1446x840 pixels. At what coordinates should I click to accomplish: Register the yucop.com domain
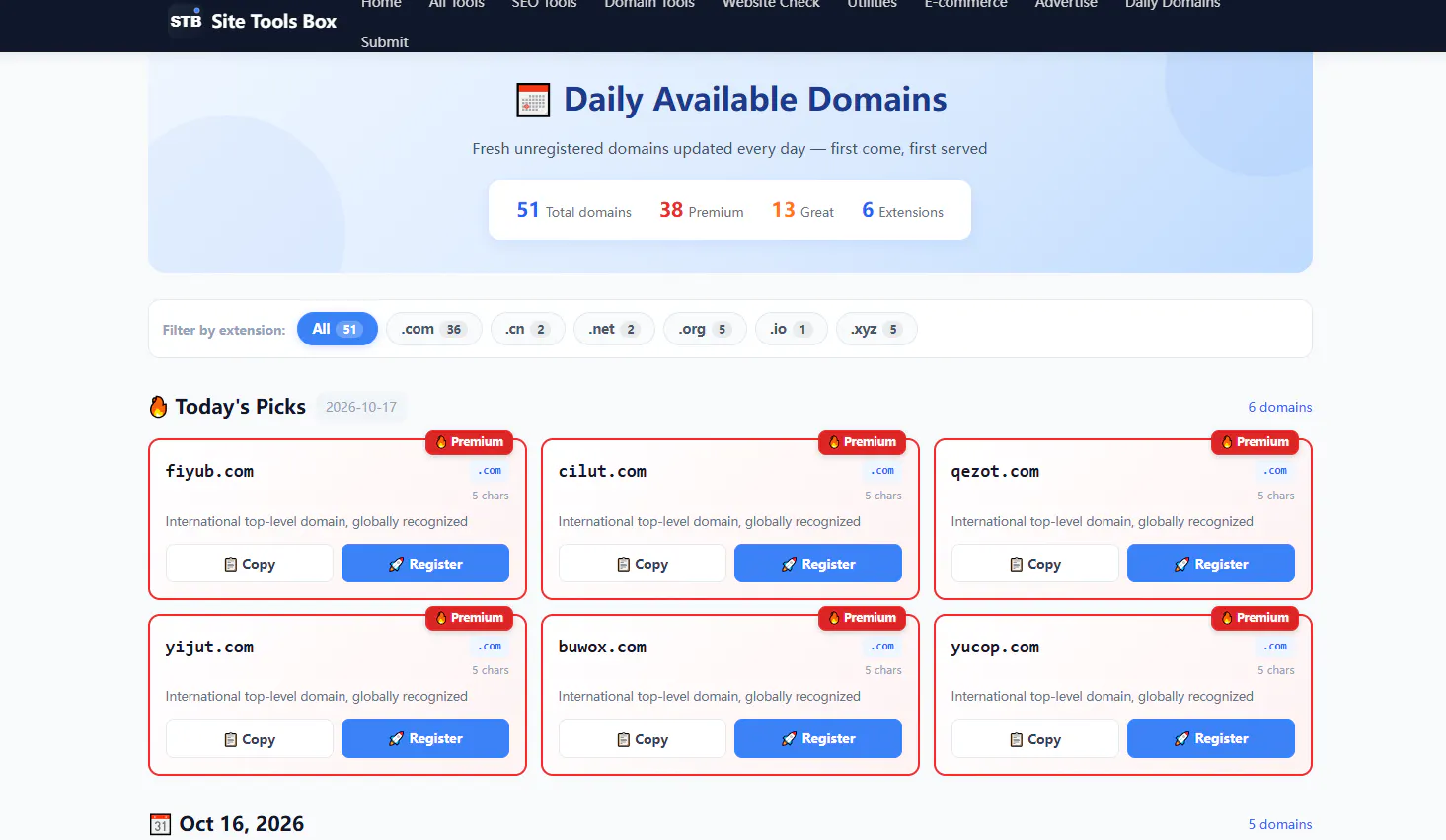pyautogui.click(x=1211, y=739)
